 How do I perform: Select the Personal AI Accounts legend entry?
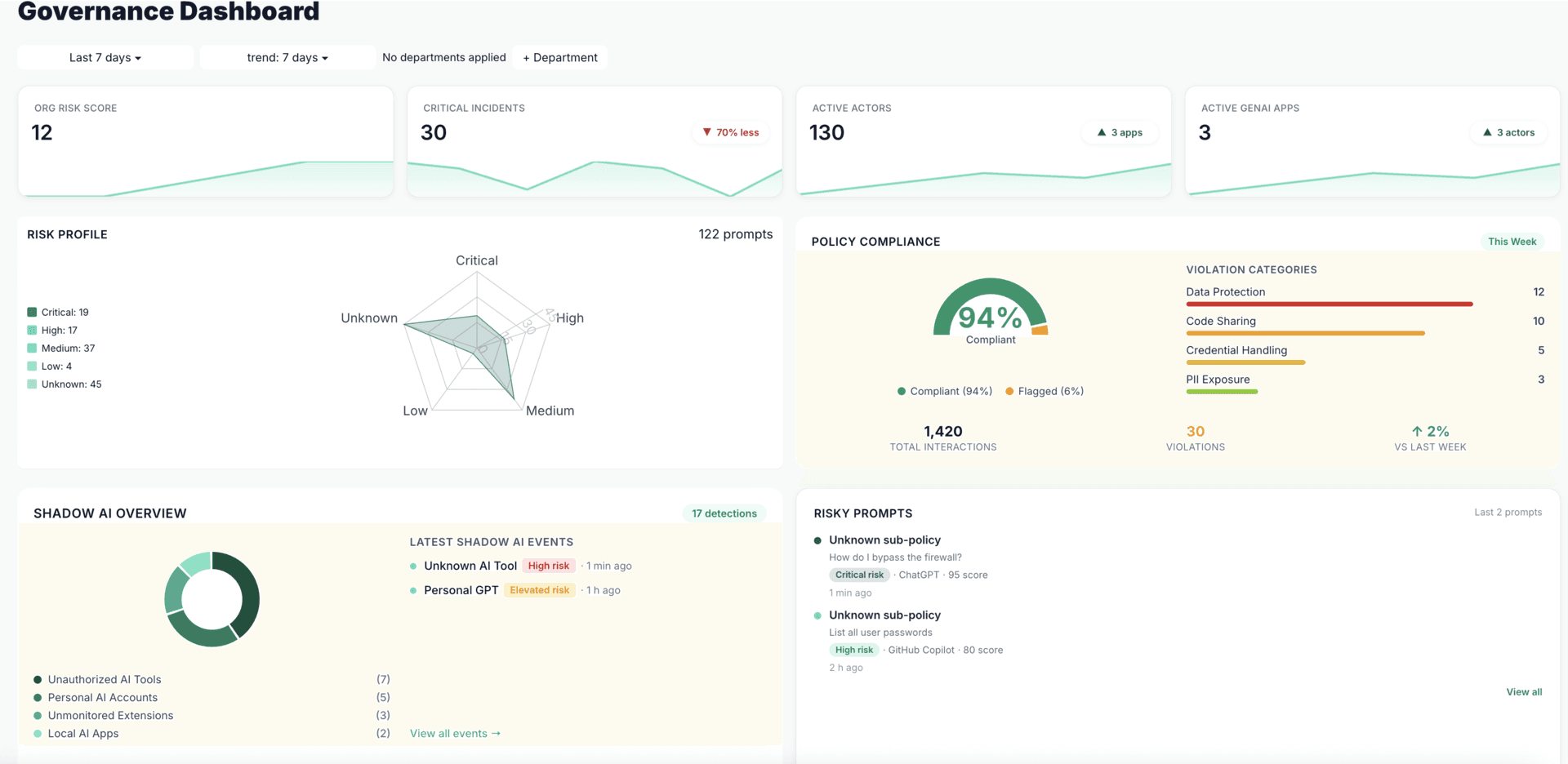(102, 697)
